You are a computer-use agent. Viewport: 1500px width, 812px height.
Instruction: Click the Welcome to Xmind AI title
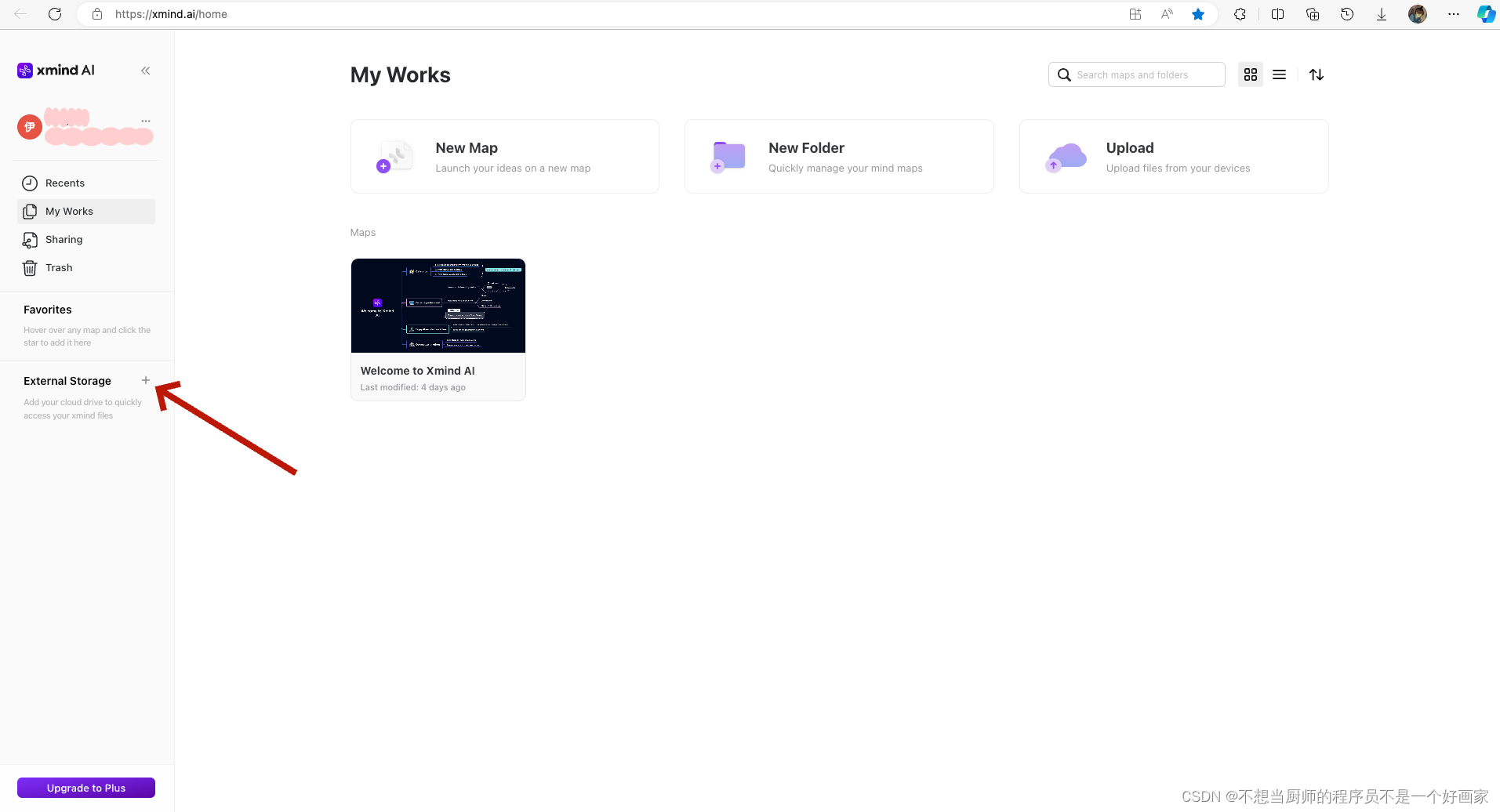point(418,371)
